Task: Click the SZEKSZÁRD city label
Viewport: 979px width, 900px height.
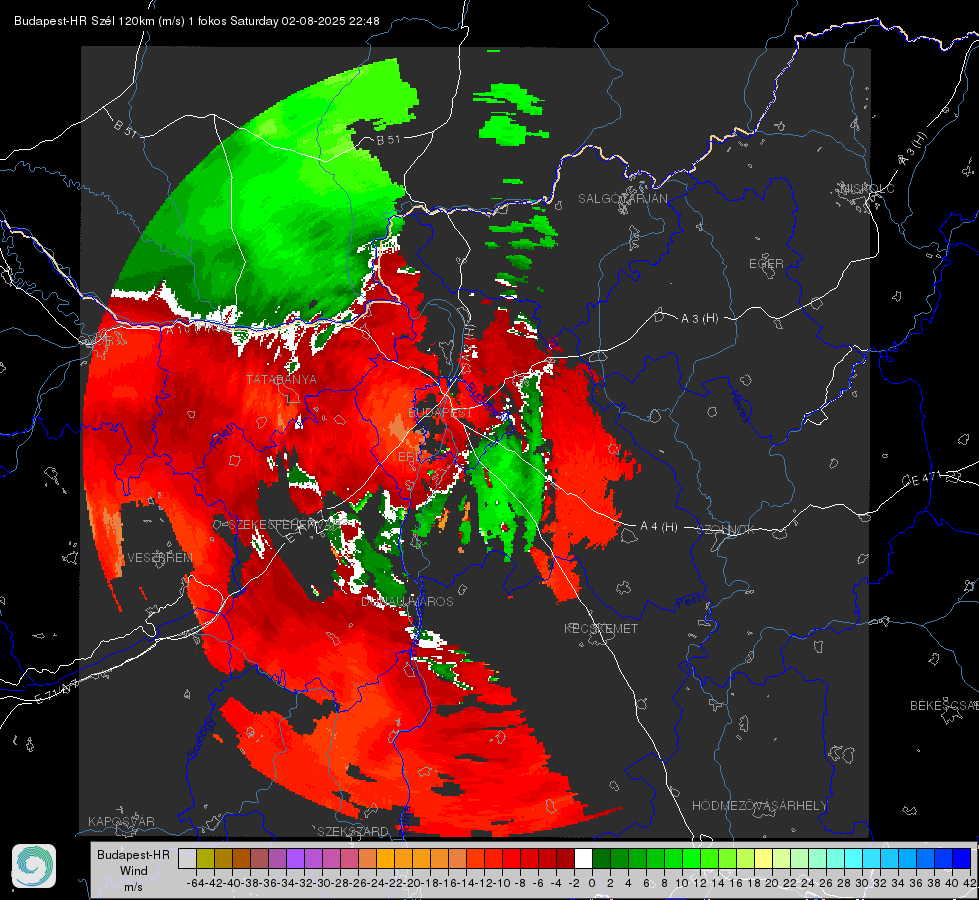Action: click(x=353, y=831)
